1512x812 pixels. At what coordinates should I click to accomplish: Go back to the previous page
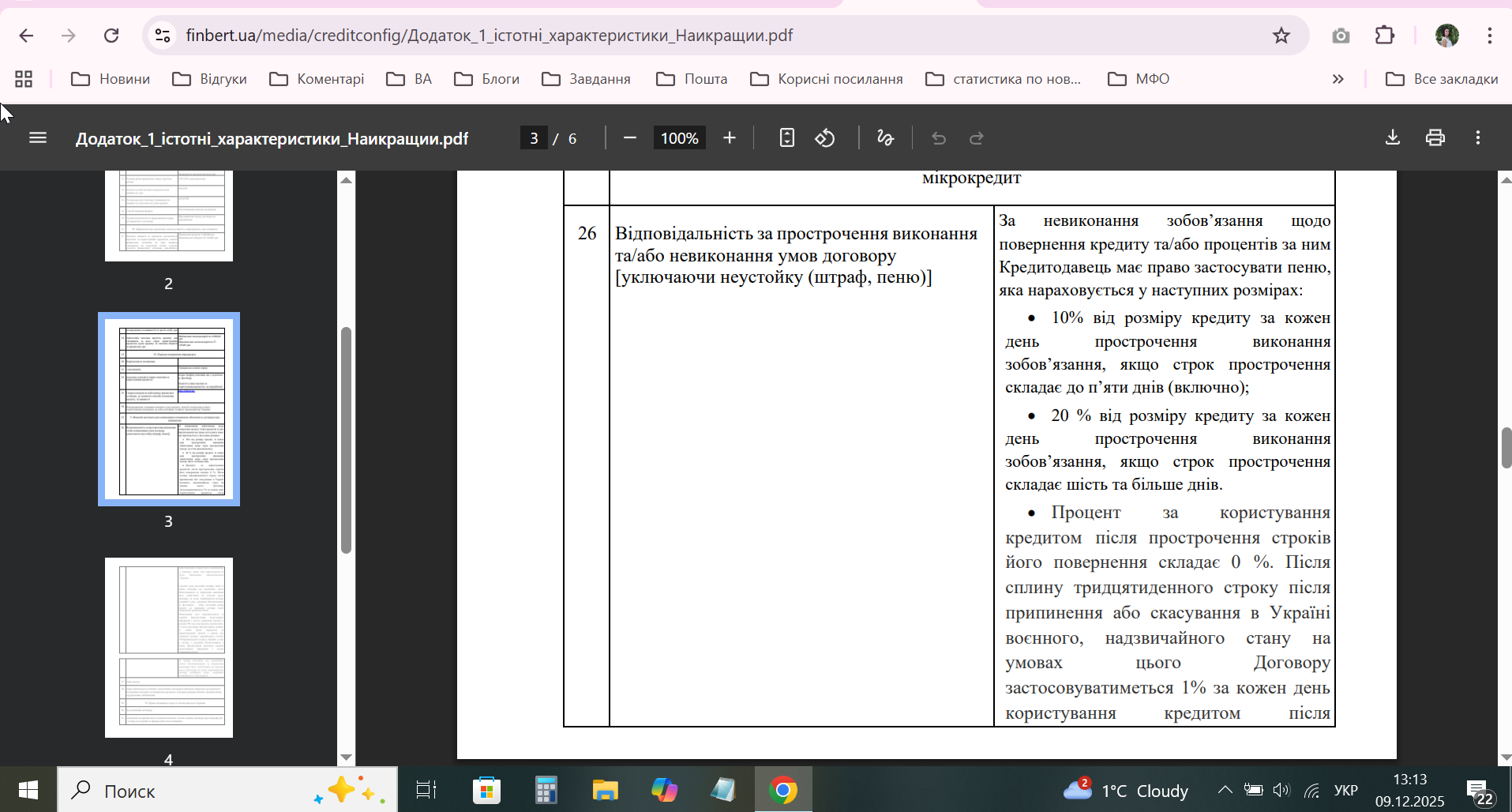point(26,36)
